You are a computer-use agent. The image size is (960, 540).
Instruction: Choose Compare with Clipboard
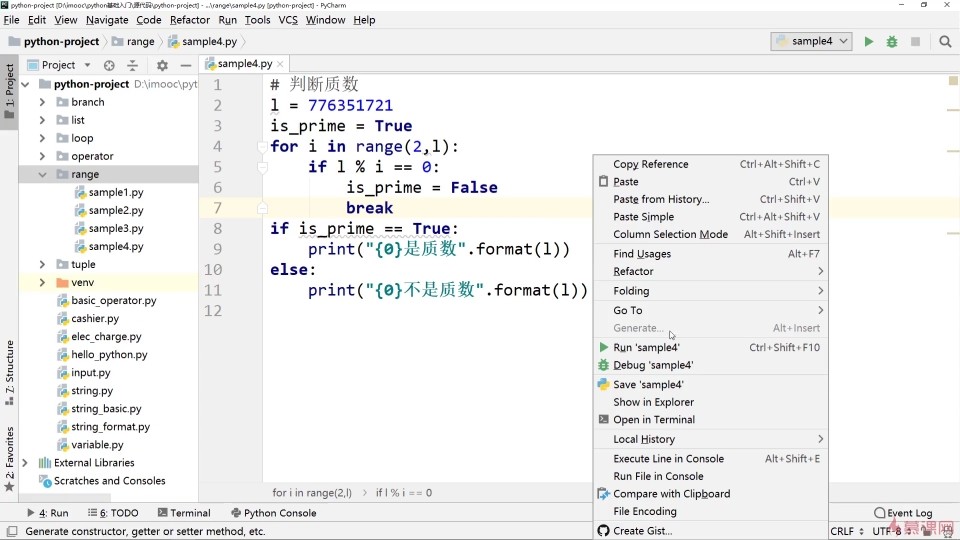pyautogui.click(x=711, y=493)
